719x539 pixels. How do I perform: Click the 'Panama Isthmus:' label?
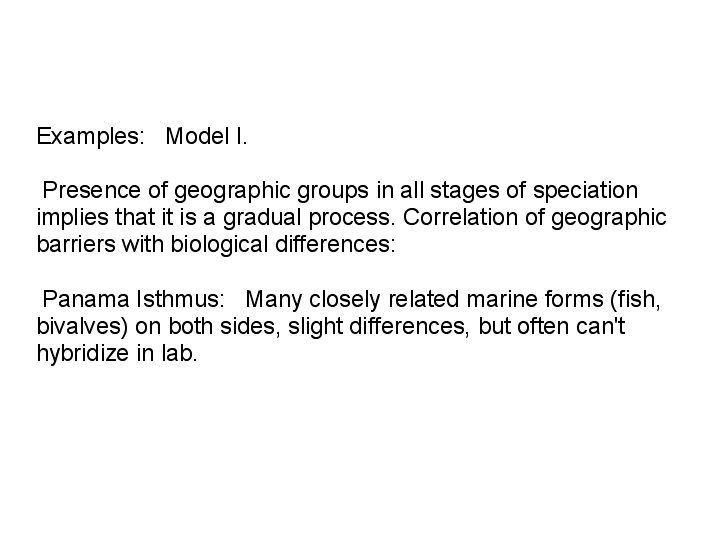point(133,299)
